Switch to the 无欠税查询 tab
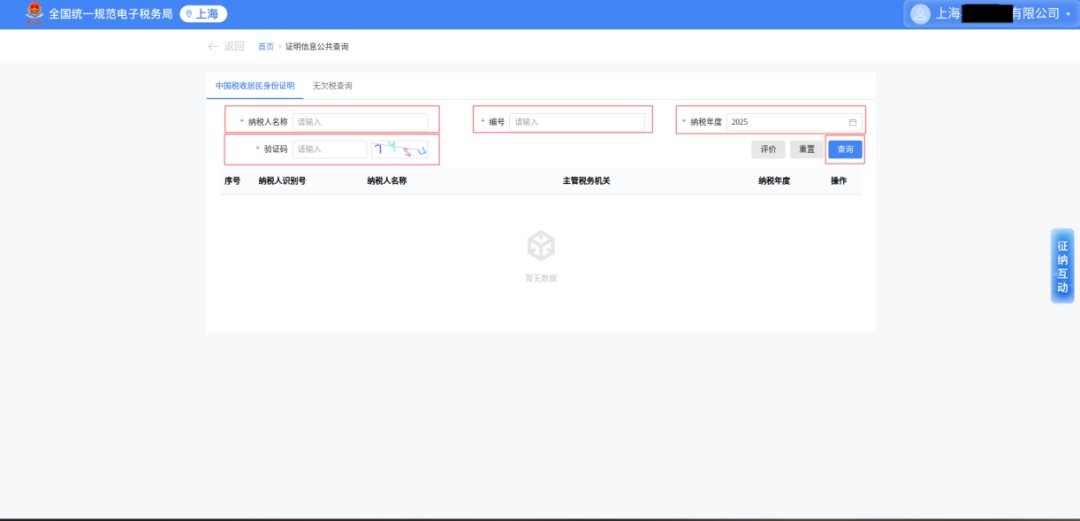 (332, 86)
